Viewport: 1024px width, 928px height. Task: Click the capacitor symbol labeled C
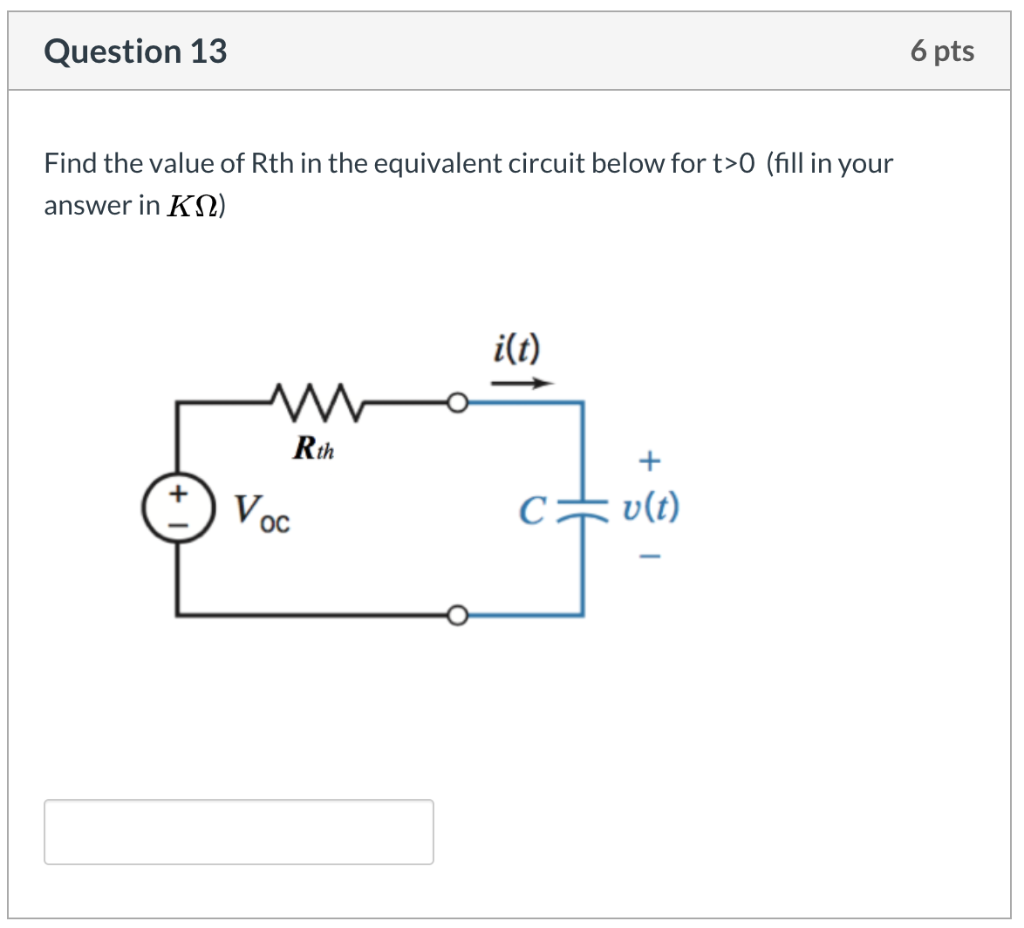tap(583, 508)
